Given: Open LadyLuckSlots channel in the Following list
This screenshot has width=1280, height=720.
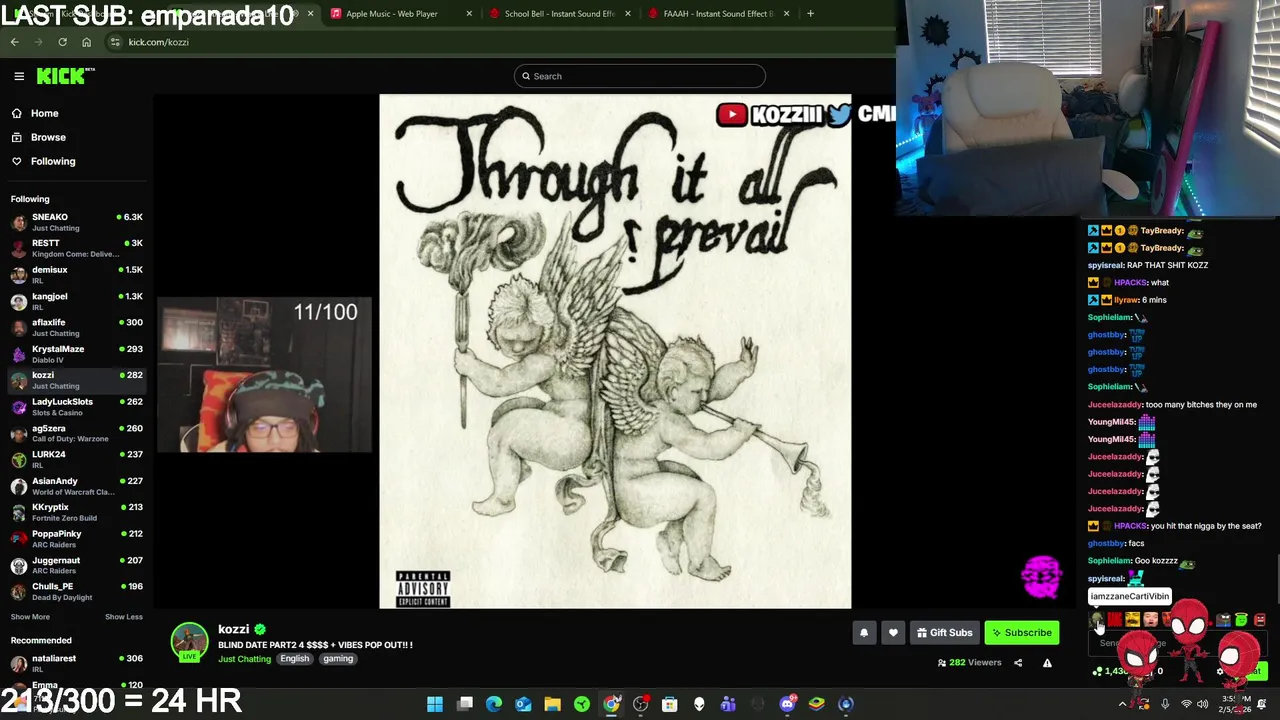Looking at the screenshot, I should (x=76, y=407).
